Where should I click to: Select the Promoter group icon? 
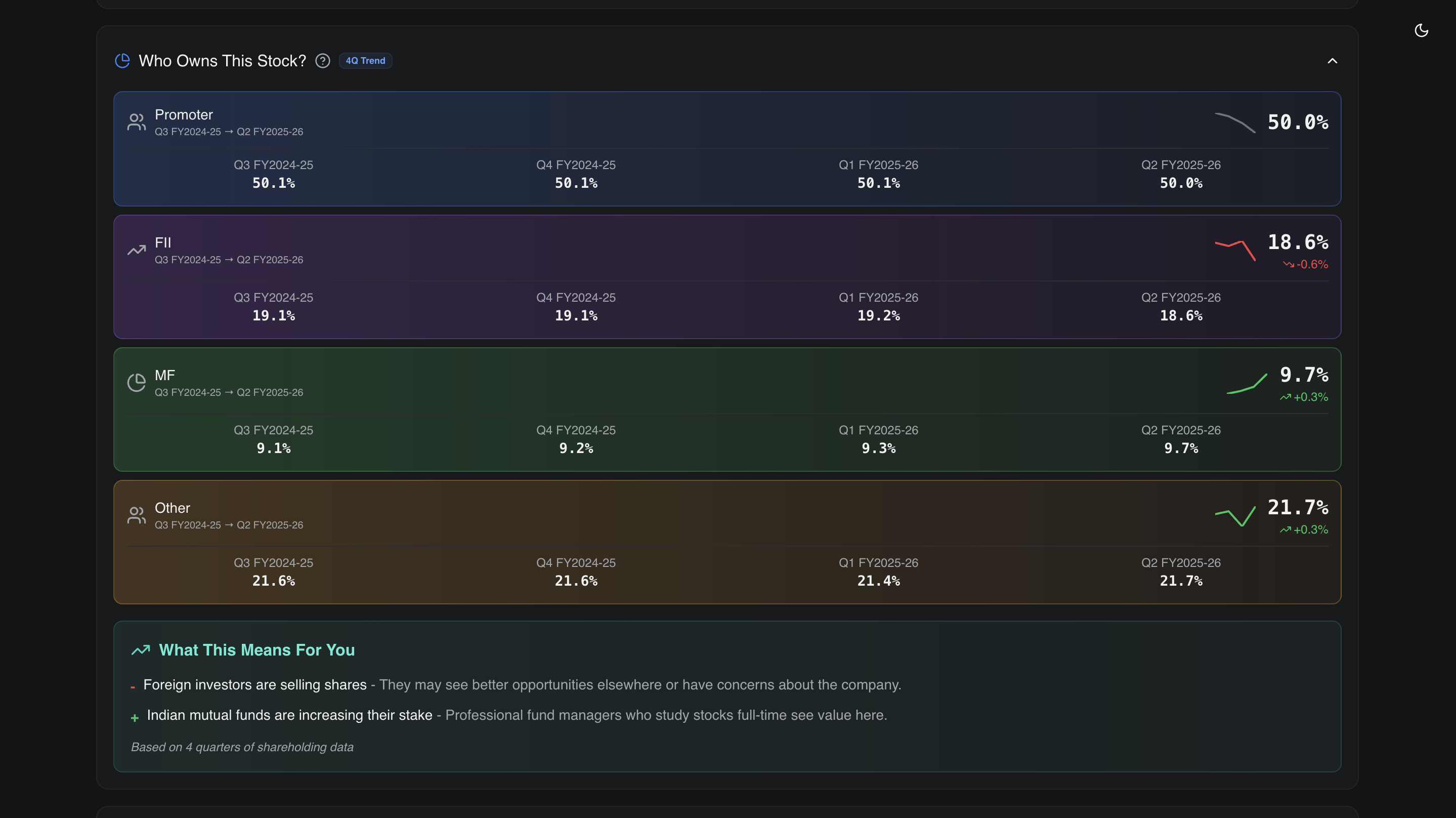point(136,121)
